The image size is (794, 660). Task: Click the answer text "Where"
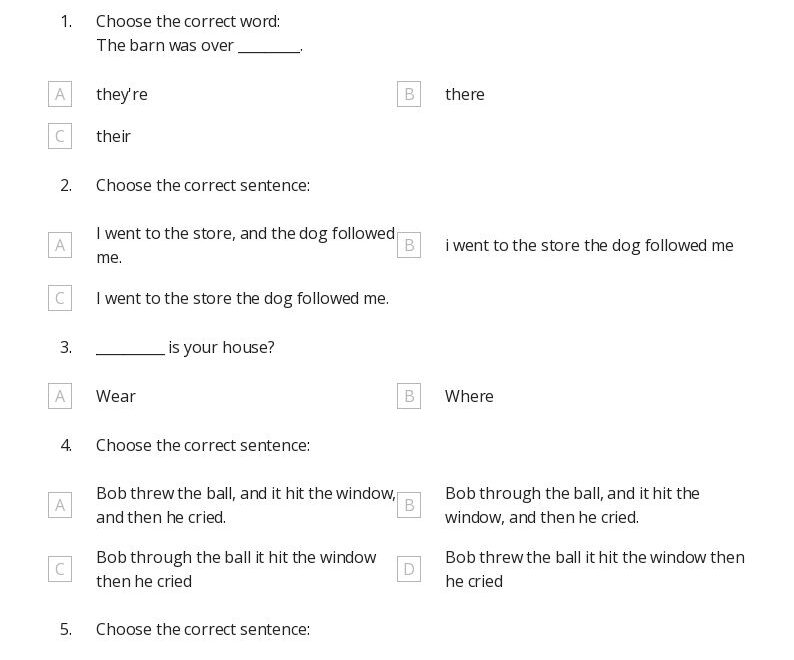[469, 396]
